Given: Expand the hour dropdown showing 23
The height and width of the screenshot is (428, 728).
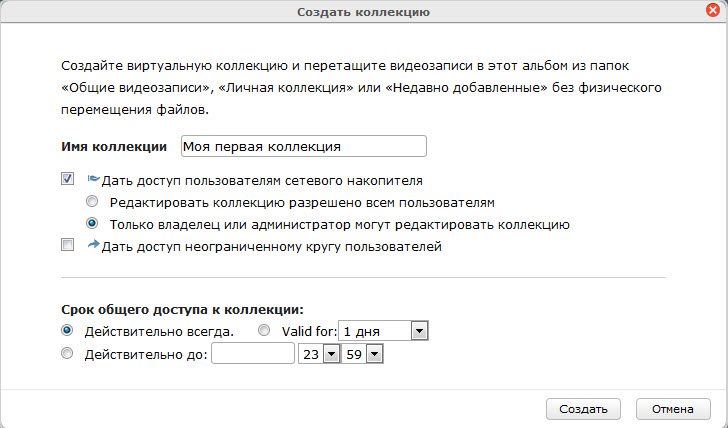Looking at the screenshot, I should pyautogui.click(x=318, y=354).
